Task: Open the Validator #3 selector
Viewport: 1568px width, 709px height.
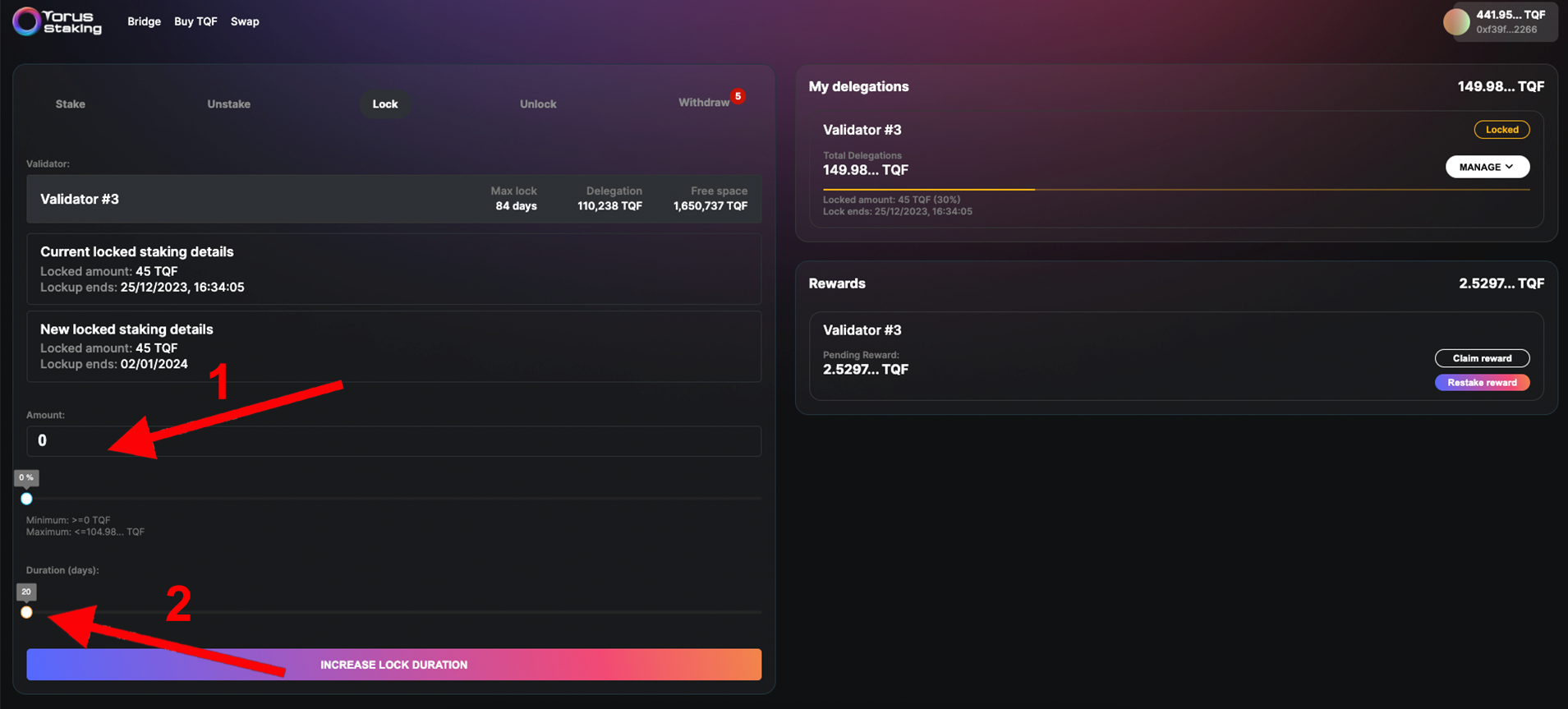Action: [x=393, y=199]
